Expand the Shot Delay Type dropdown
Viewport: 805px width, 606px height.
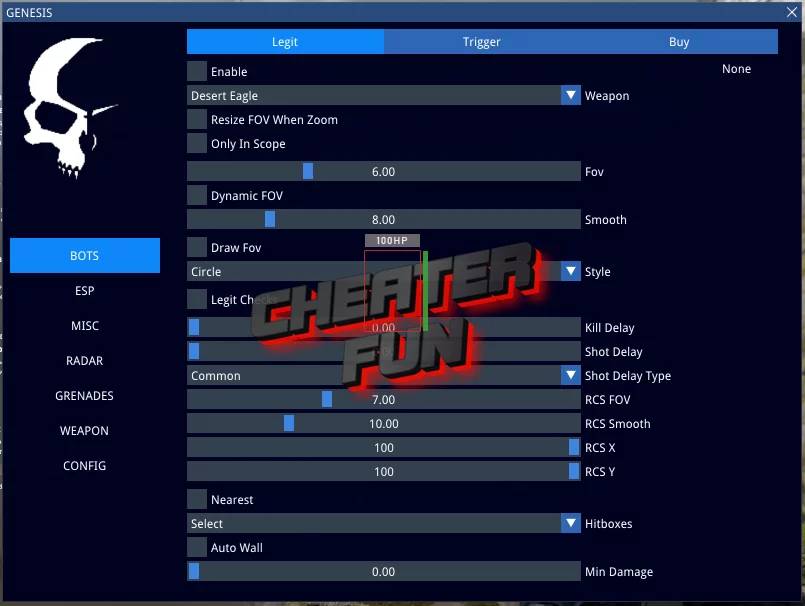tap(570, 375)
